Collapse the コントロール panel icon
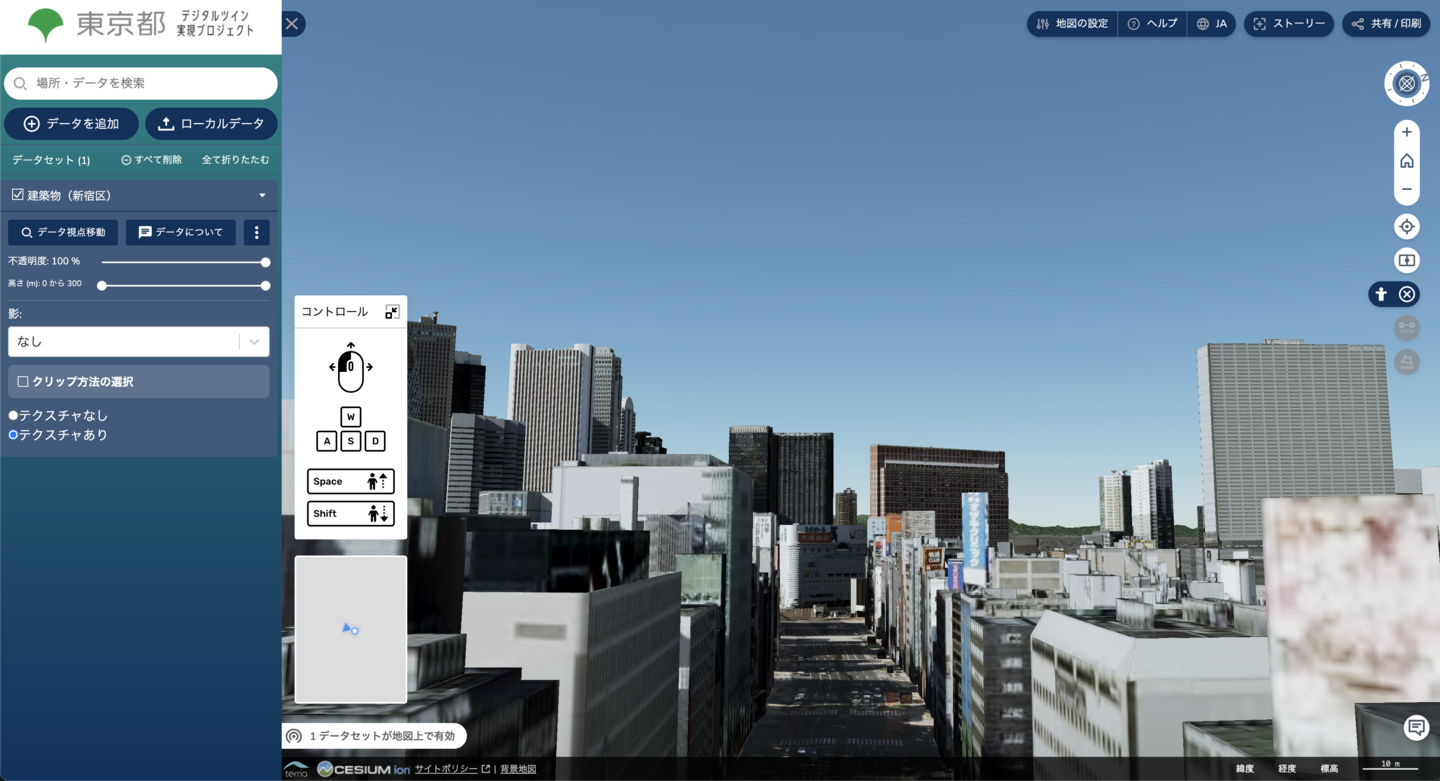This screenshot has width=1440, height=781. point(392,312)
